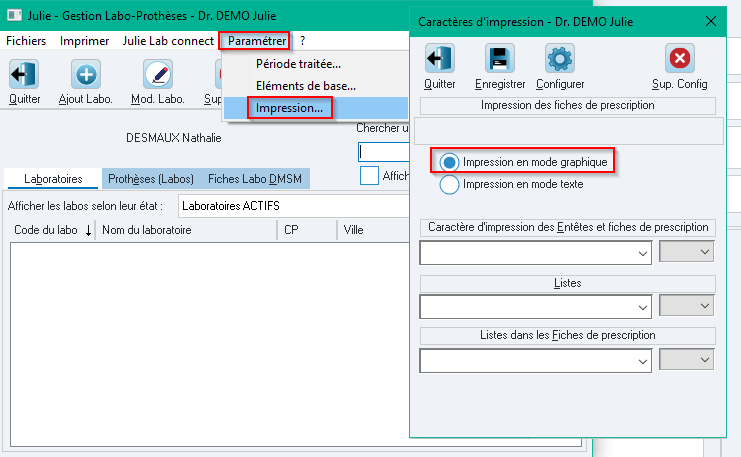Click the app icon in Julie title bar
Viewport: 741px width, 457px height.
coord(14,16)
